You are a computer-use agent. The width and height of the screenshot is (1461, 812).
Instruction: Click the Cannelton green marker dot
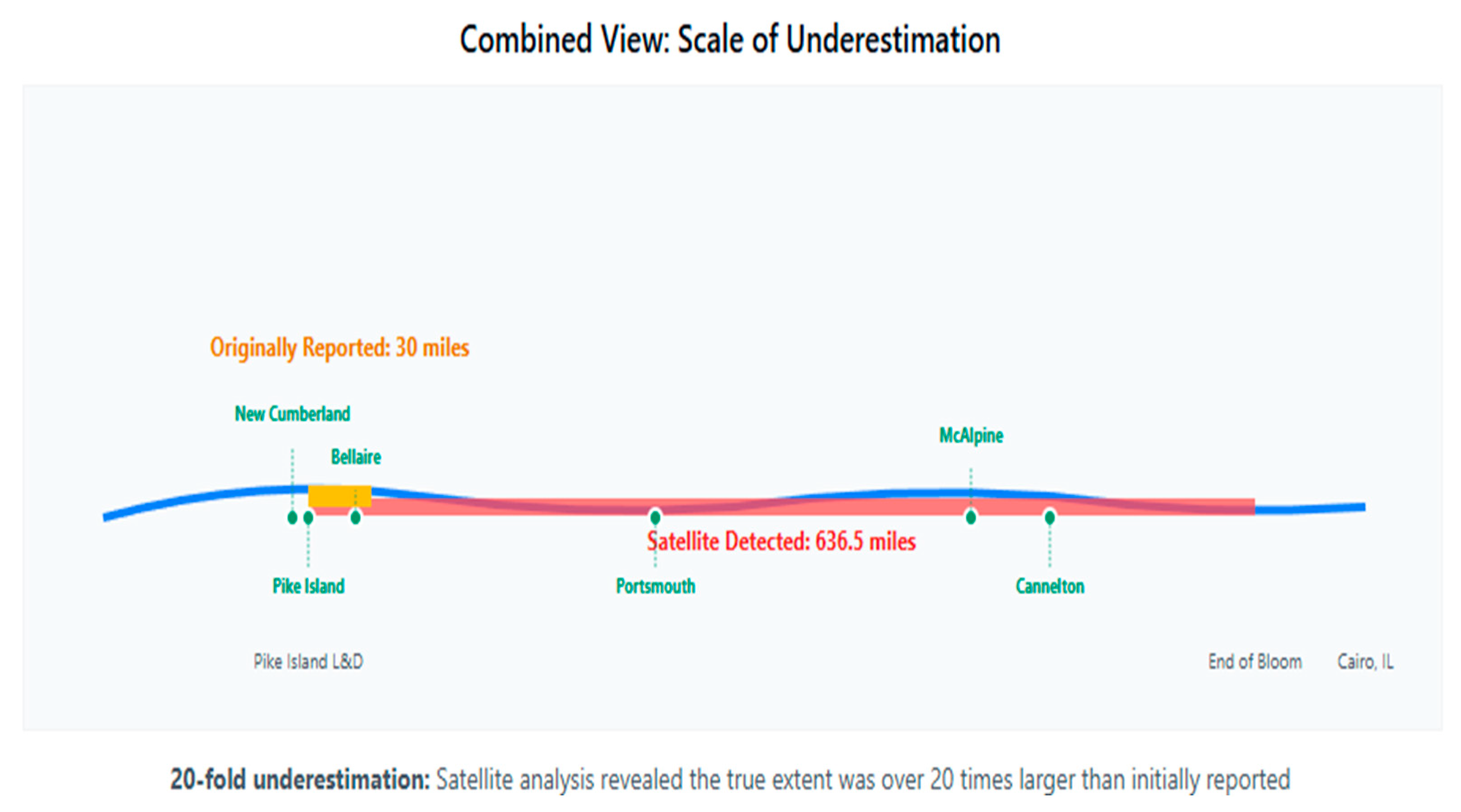coord(1049,517)
